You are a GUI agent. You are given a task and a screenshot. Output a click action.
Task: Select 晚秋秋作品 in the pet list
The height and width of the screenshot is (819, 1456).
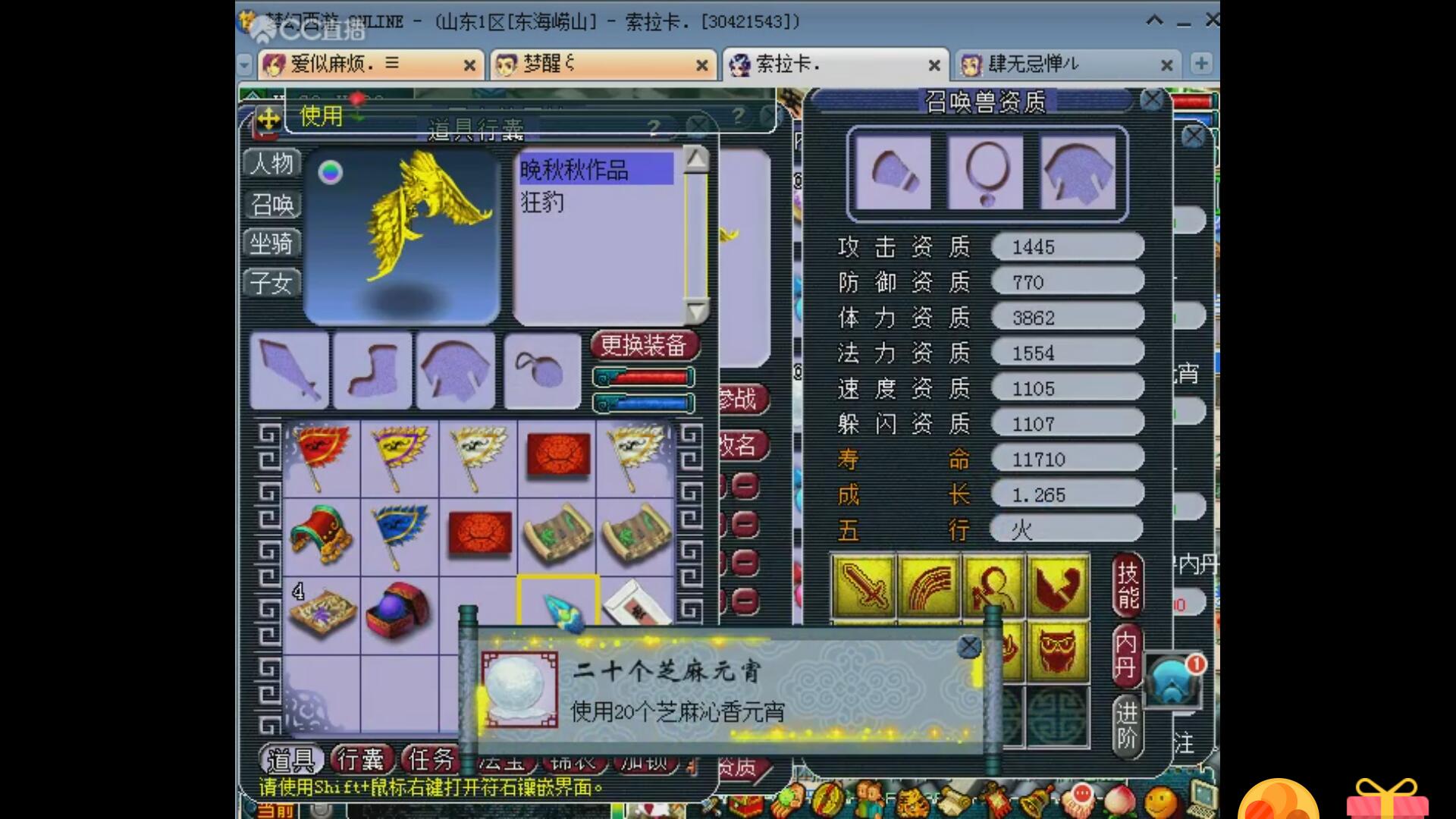click(x=595, y=169)
